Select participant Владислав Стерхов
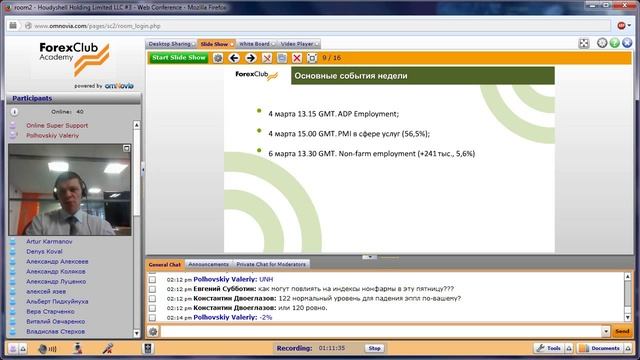Viewport: 640px width, 360px height. 56,331
